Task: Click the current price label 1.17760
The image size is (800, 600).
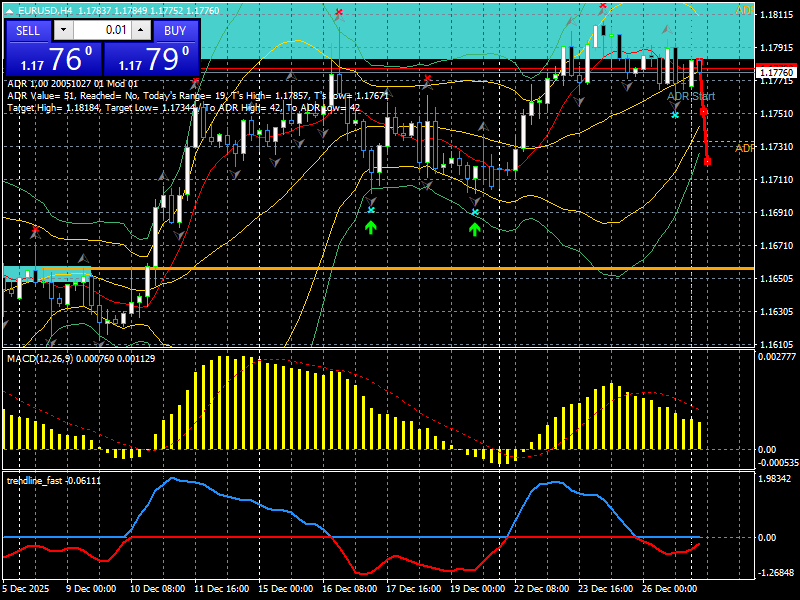Action: click(777, 72)
